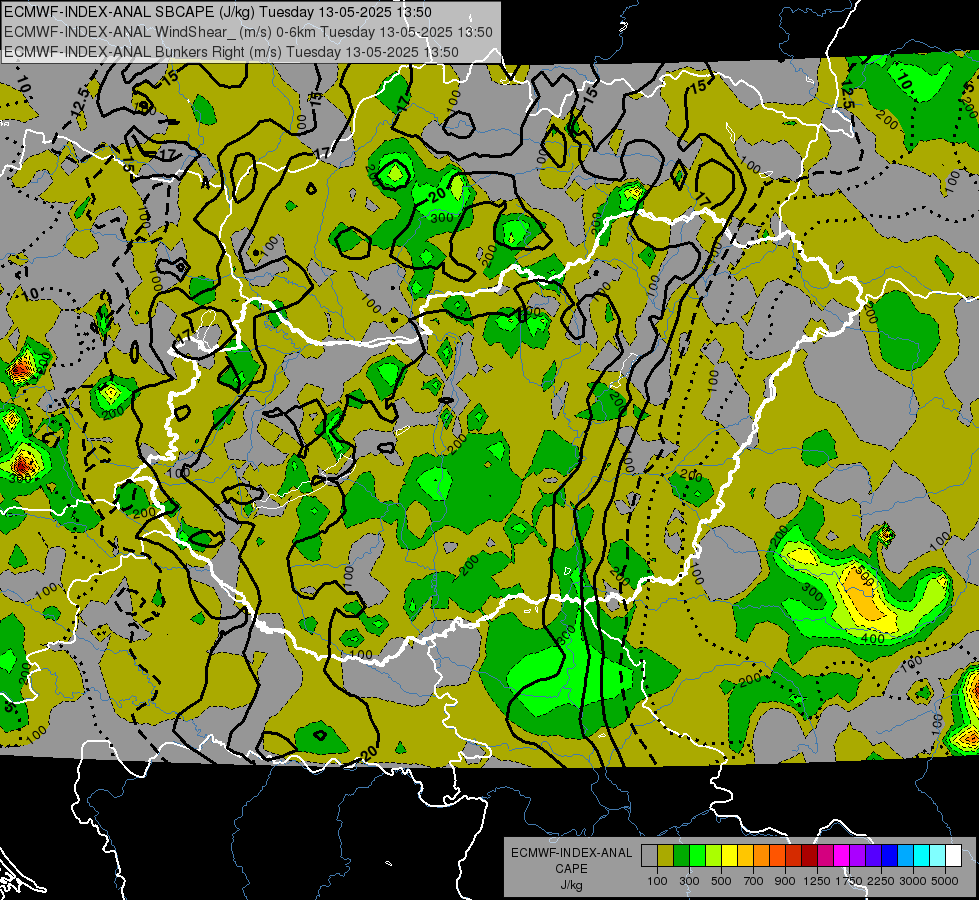Select the purple swatch after 1750

pos(858,855)
